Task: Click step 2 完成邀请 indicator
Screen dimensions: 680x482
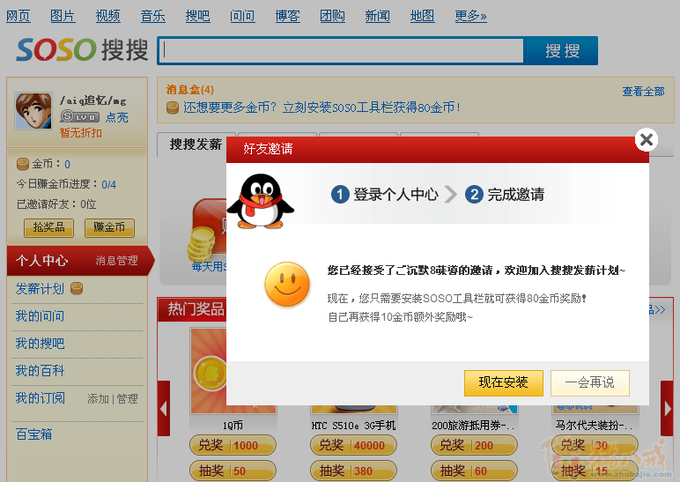Action: (505, 194)
